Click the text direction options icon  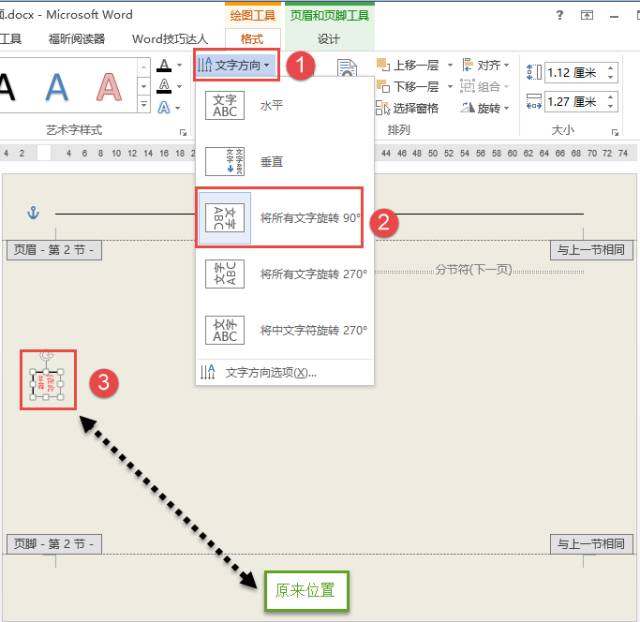(208, 372)
